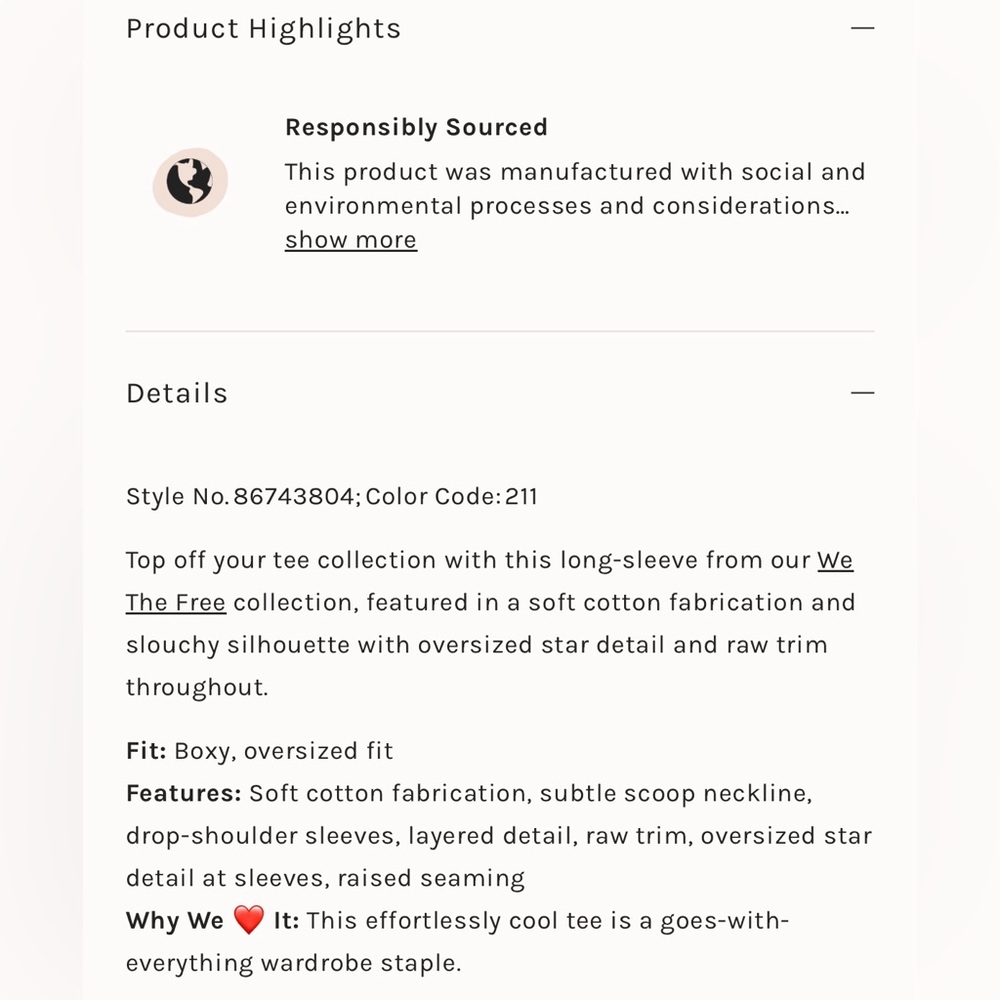Click the bold 'Features:' label
The image size is (1000, 1000).
tap(184, 793)
